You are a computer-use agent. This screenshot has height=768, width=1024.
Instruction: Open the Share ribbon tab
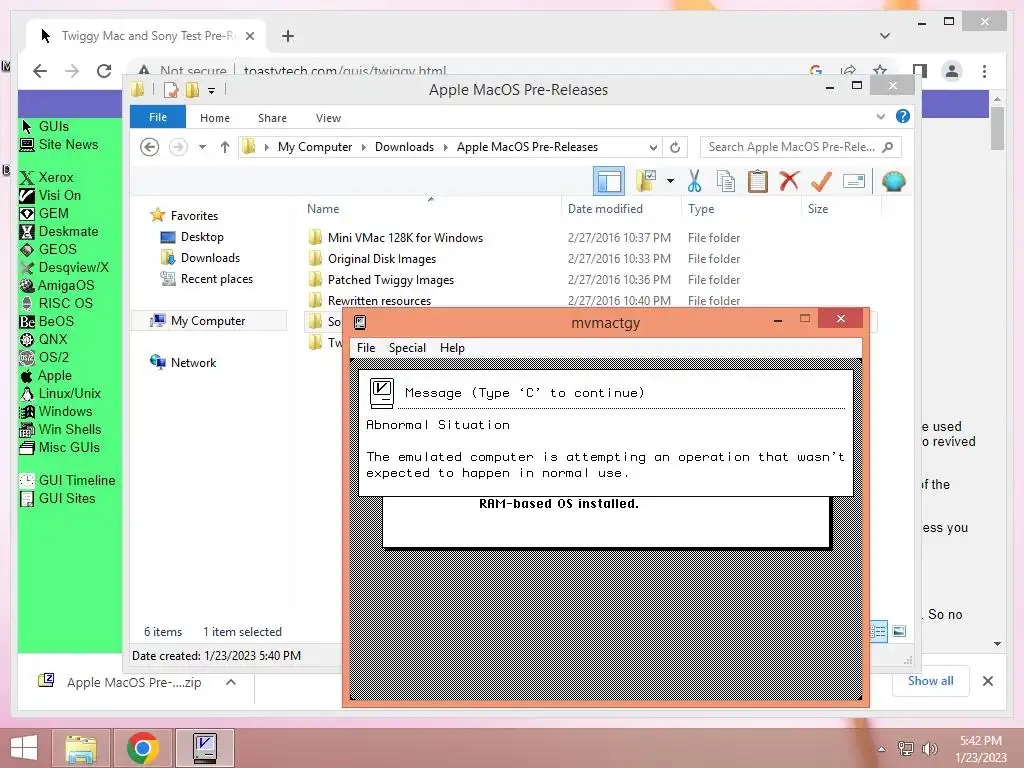tap(272, 118)
